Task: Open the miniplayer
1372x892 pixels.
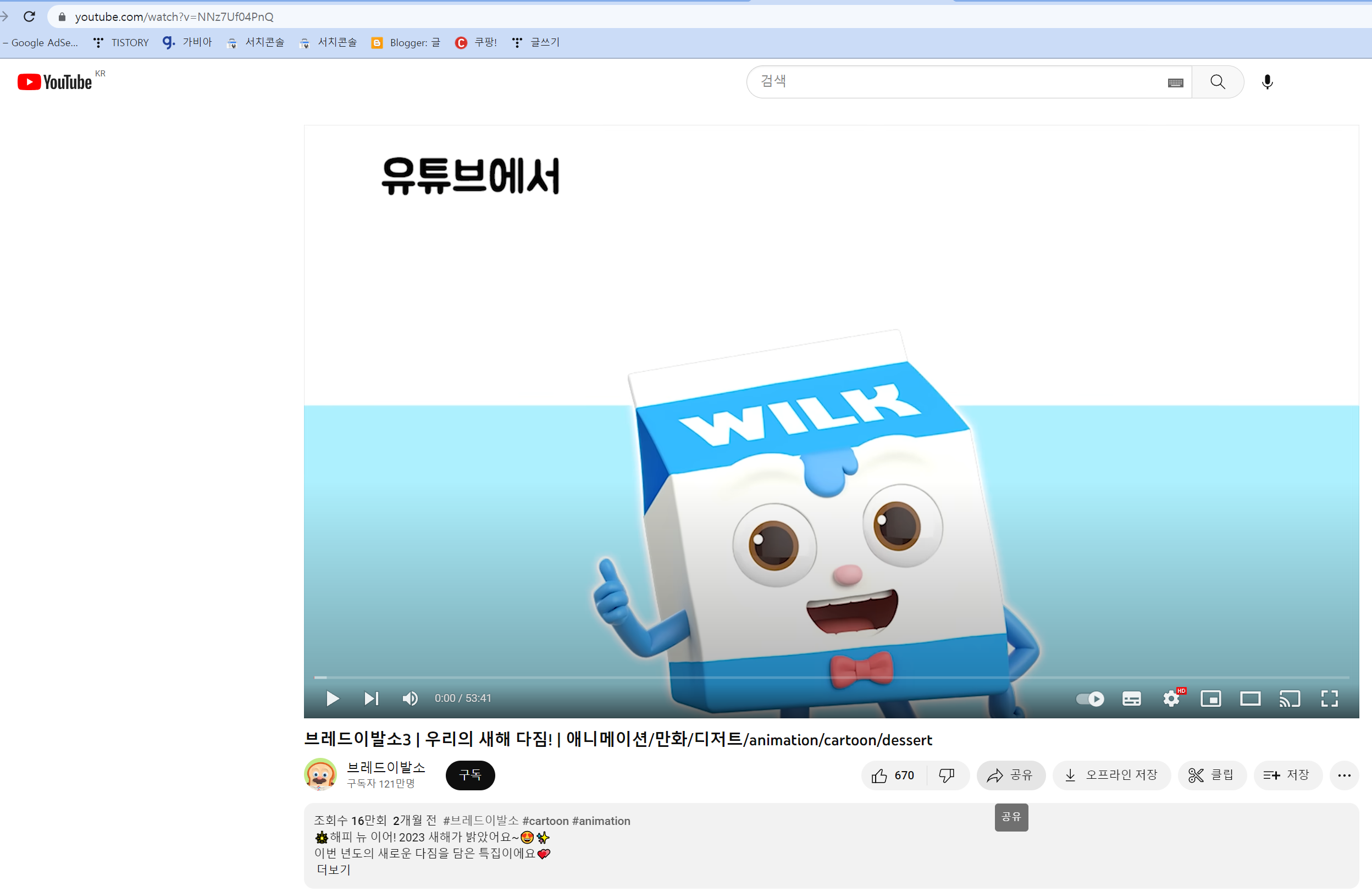Action: [x=1210, y=699]
